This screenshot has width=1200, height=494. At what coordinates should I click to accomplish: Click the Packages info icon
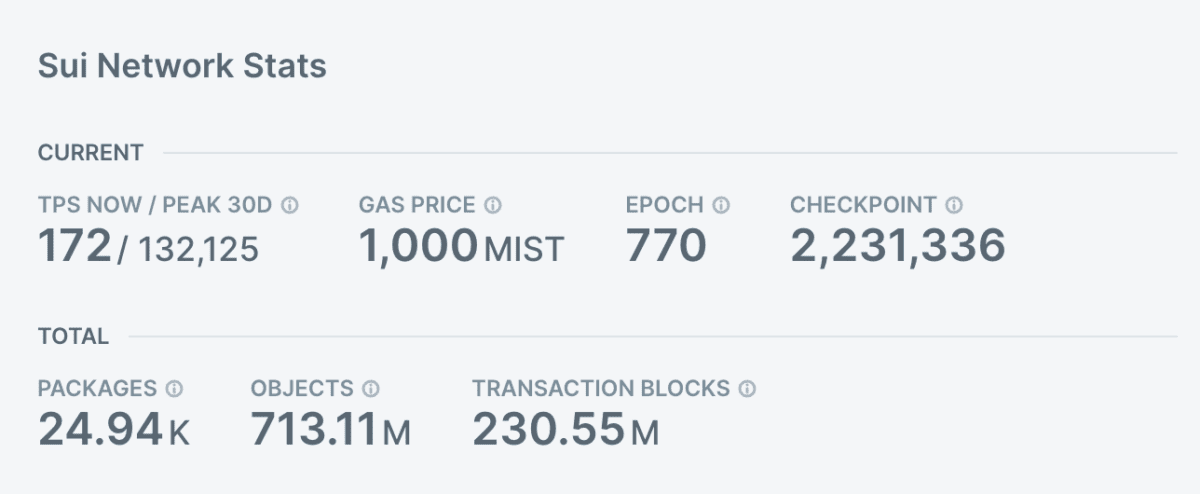point(174,388)
